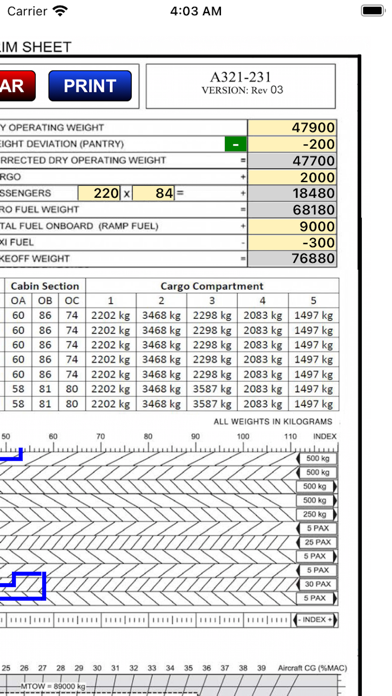
Task: Tap the battery icon in status bar
Action: [372, 11]
